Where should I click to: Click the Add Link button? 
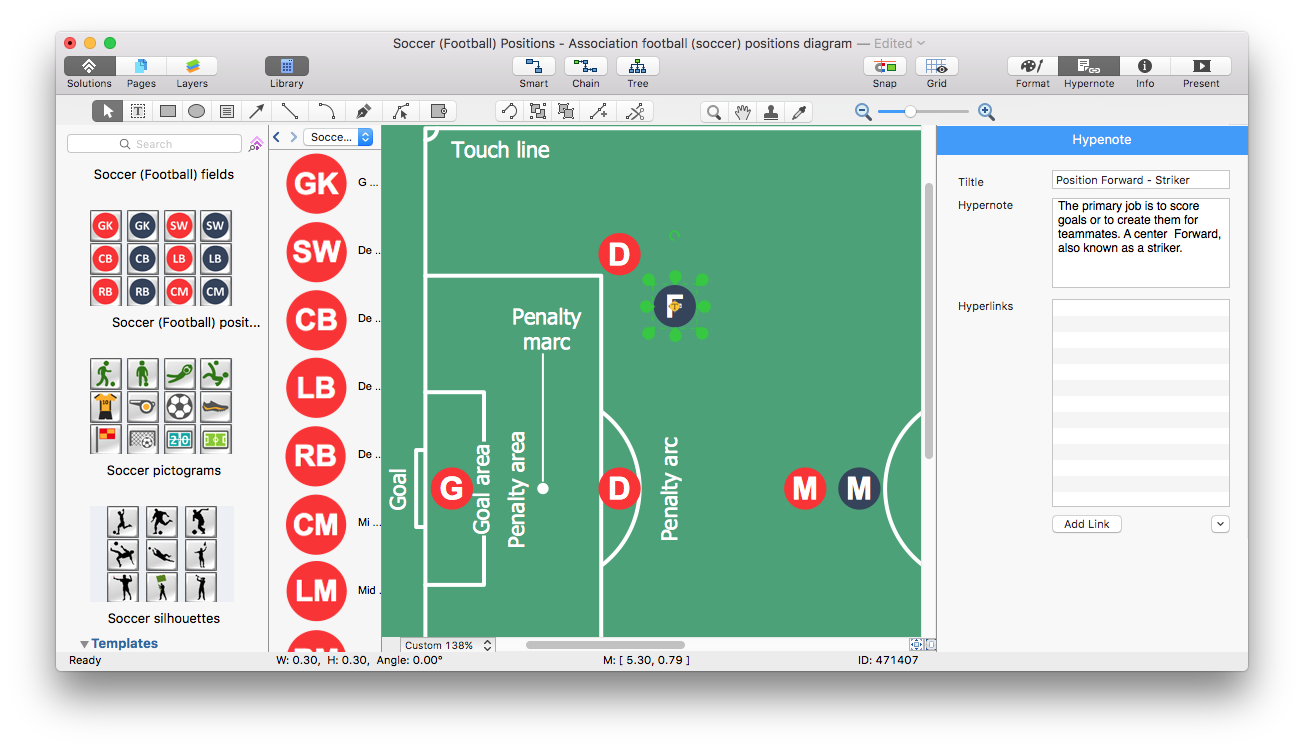click(x=1086, y=523)
